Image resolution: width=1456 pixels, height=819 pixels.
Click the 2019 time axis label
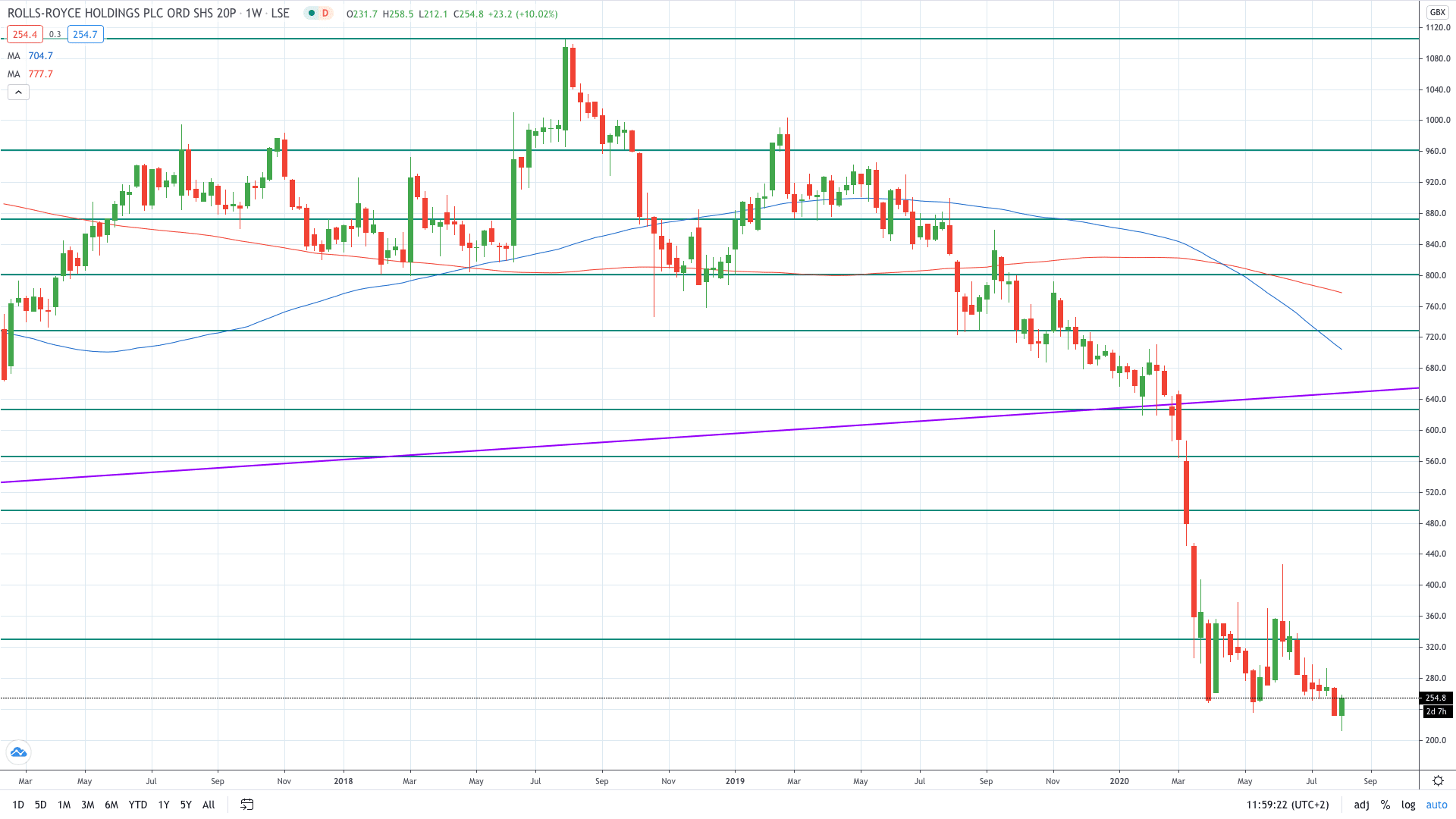(x=735, y=781)
